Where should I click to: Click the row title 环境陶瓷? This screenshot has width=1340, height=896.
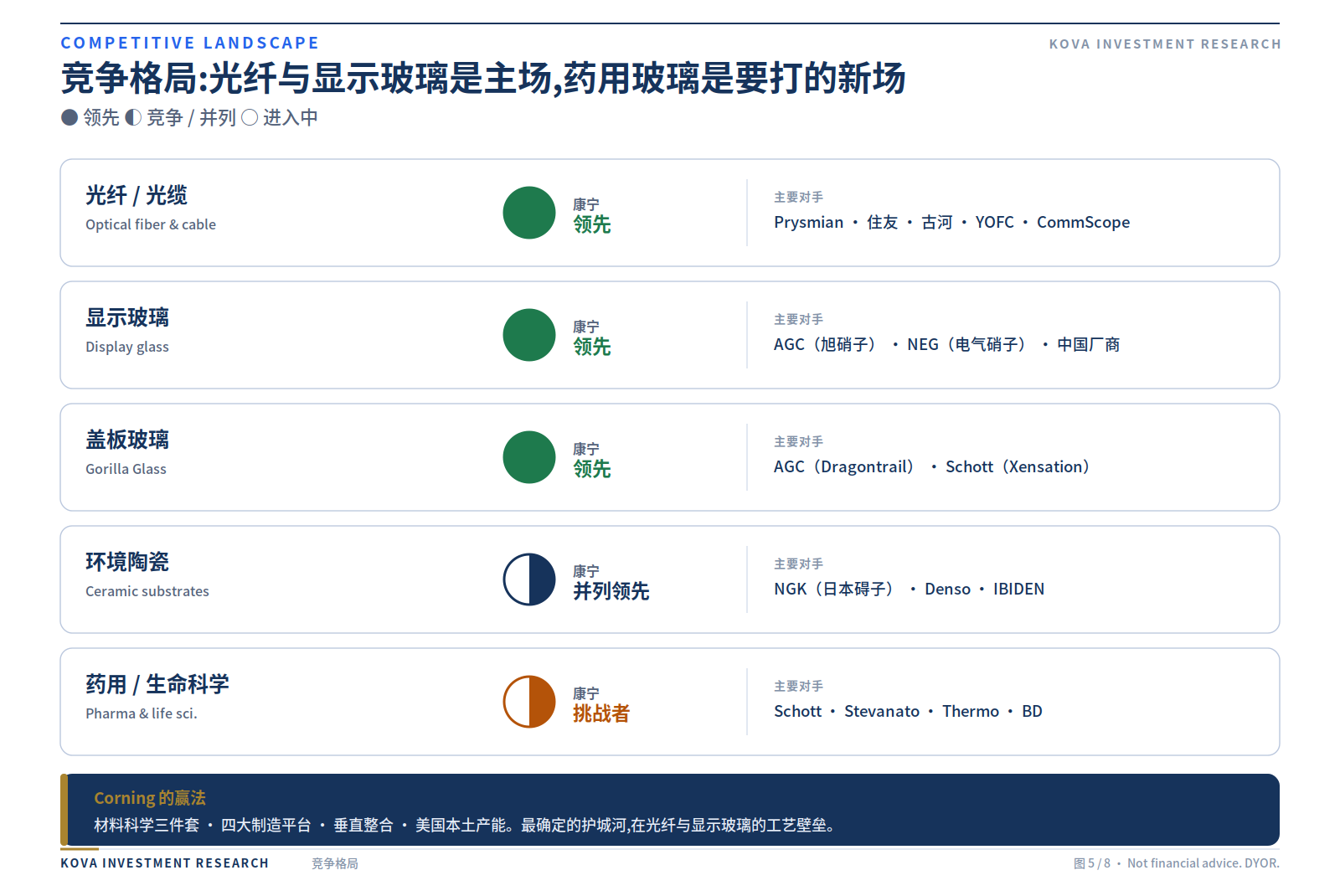[127, 562]
